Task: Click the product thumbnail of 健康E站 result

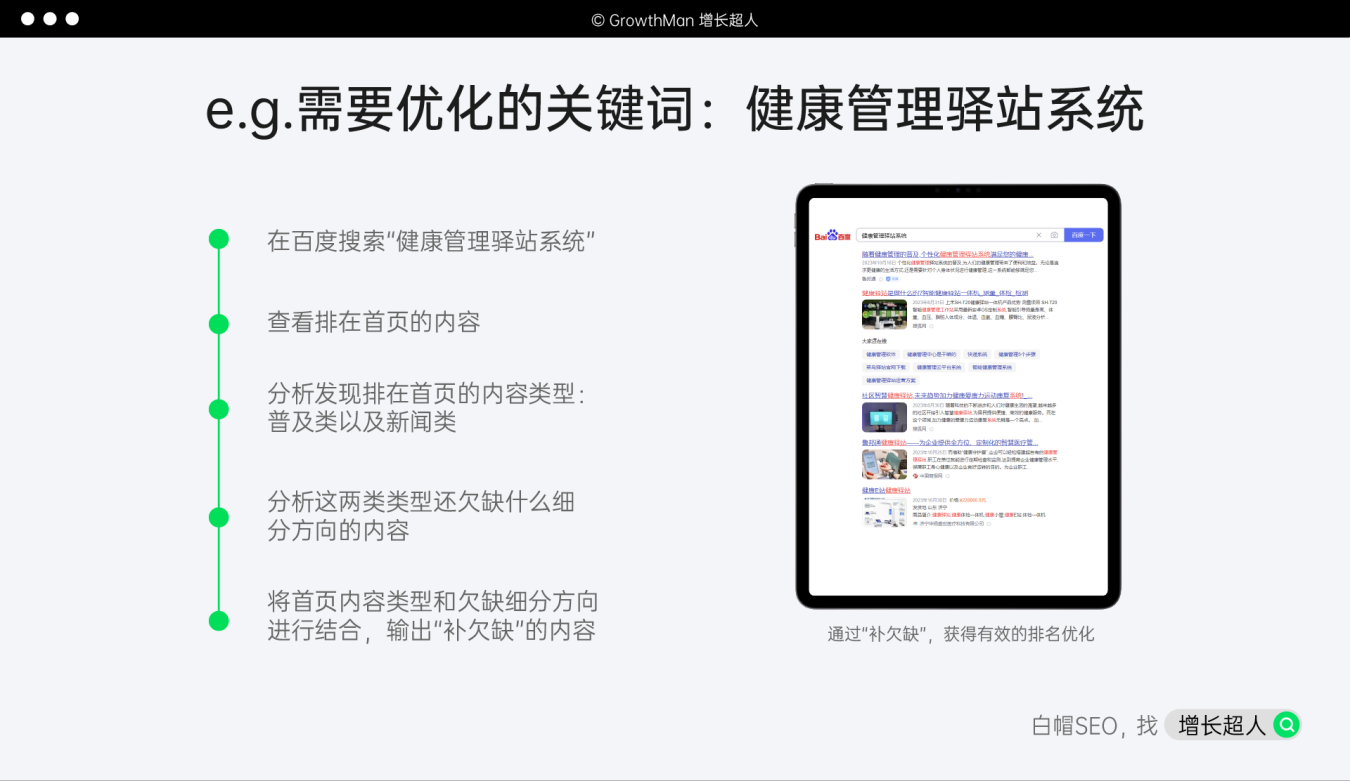Action: [884, 511]
